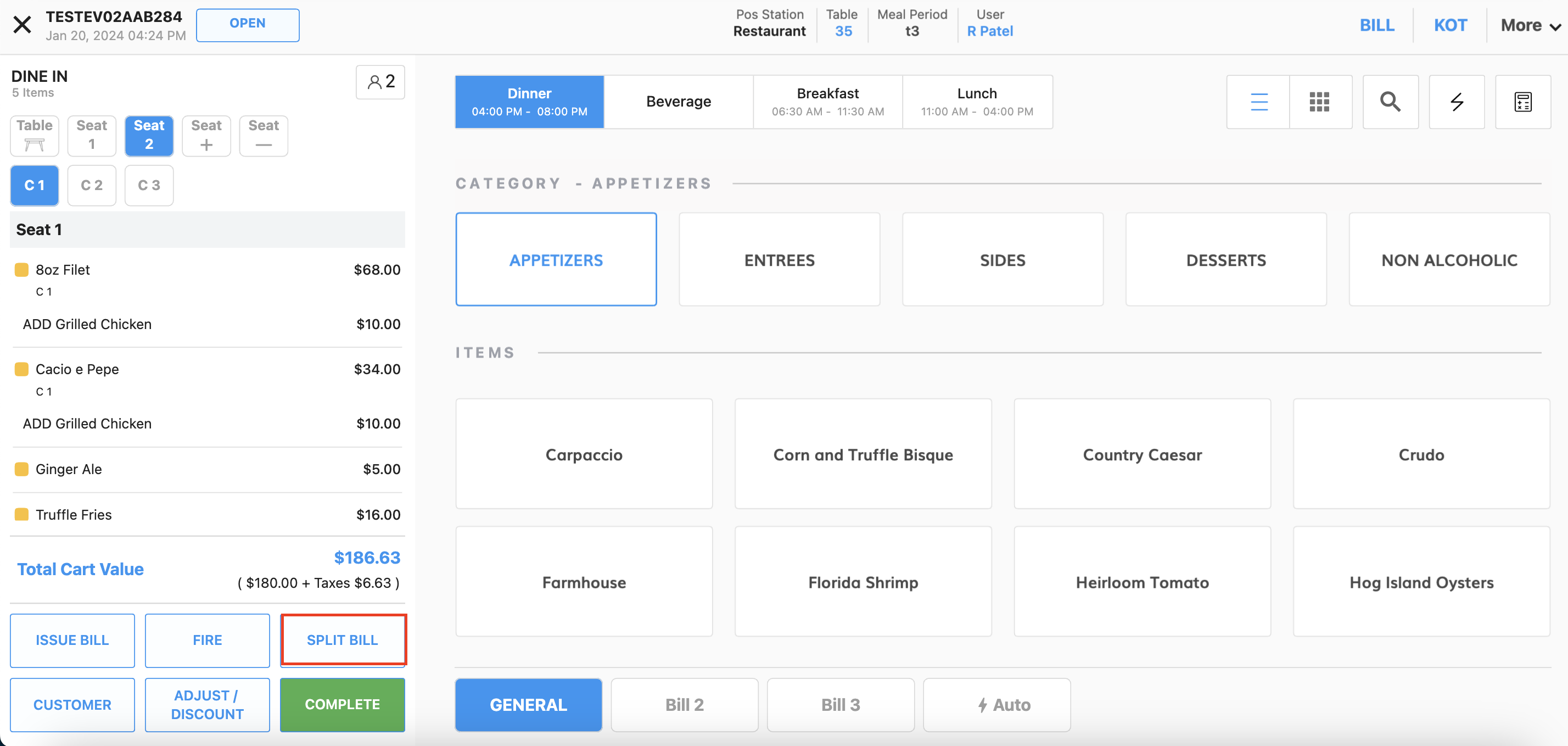Open the menu item search
Image resolution: width=1568 pixels, height=746 pixels.
pos(1390,102)
